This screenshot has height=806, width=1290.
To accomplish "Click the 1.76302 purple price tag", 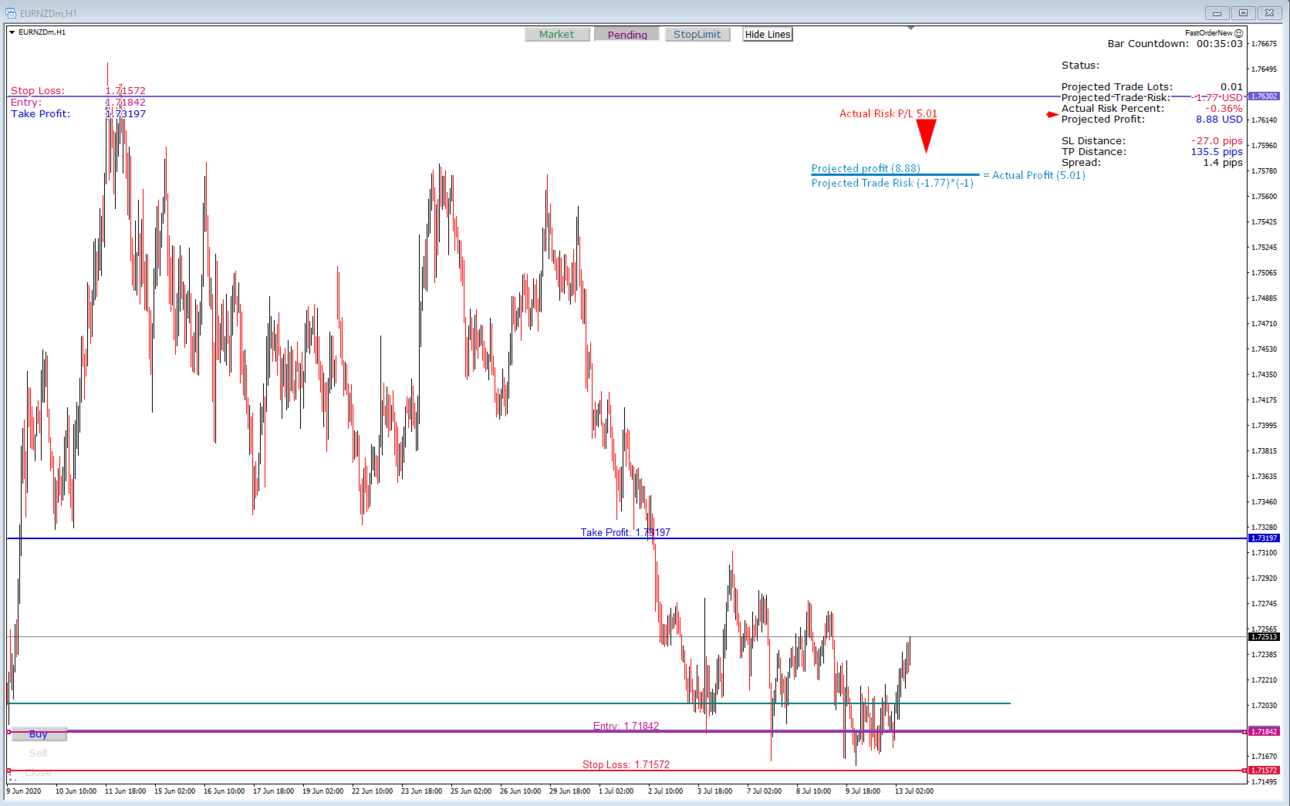I will (1264, 96).
